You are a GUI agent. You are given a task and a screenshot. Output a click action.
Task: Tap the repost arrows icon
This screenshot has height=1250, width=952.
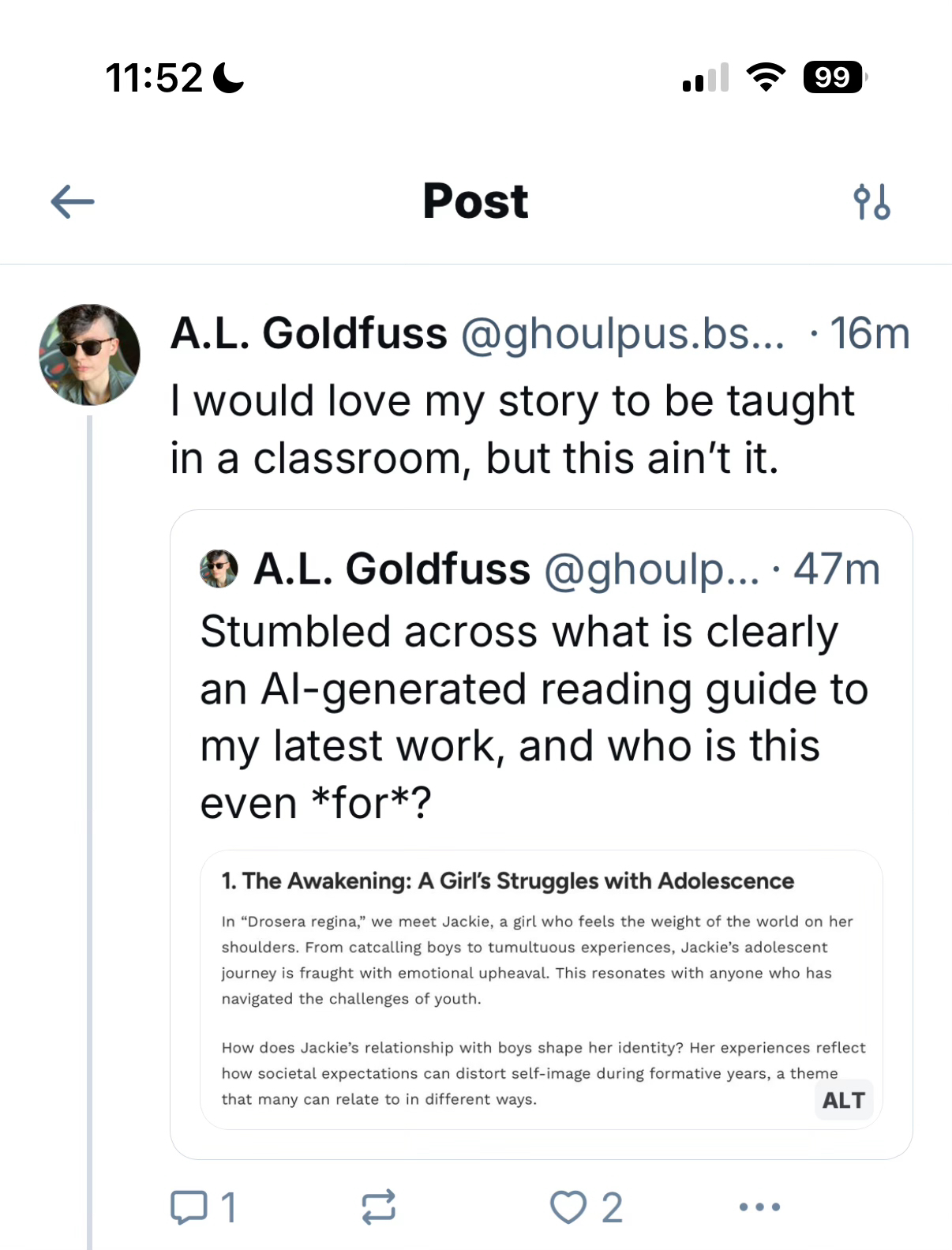(x=379, y=1207)
